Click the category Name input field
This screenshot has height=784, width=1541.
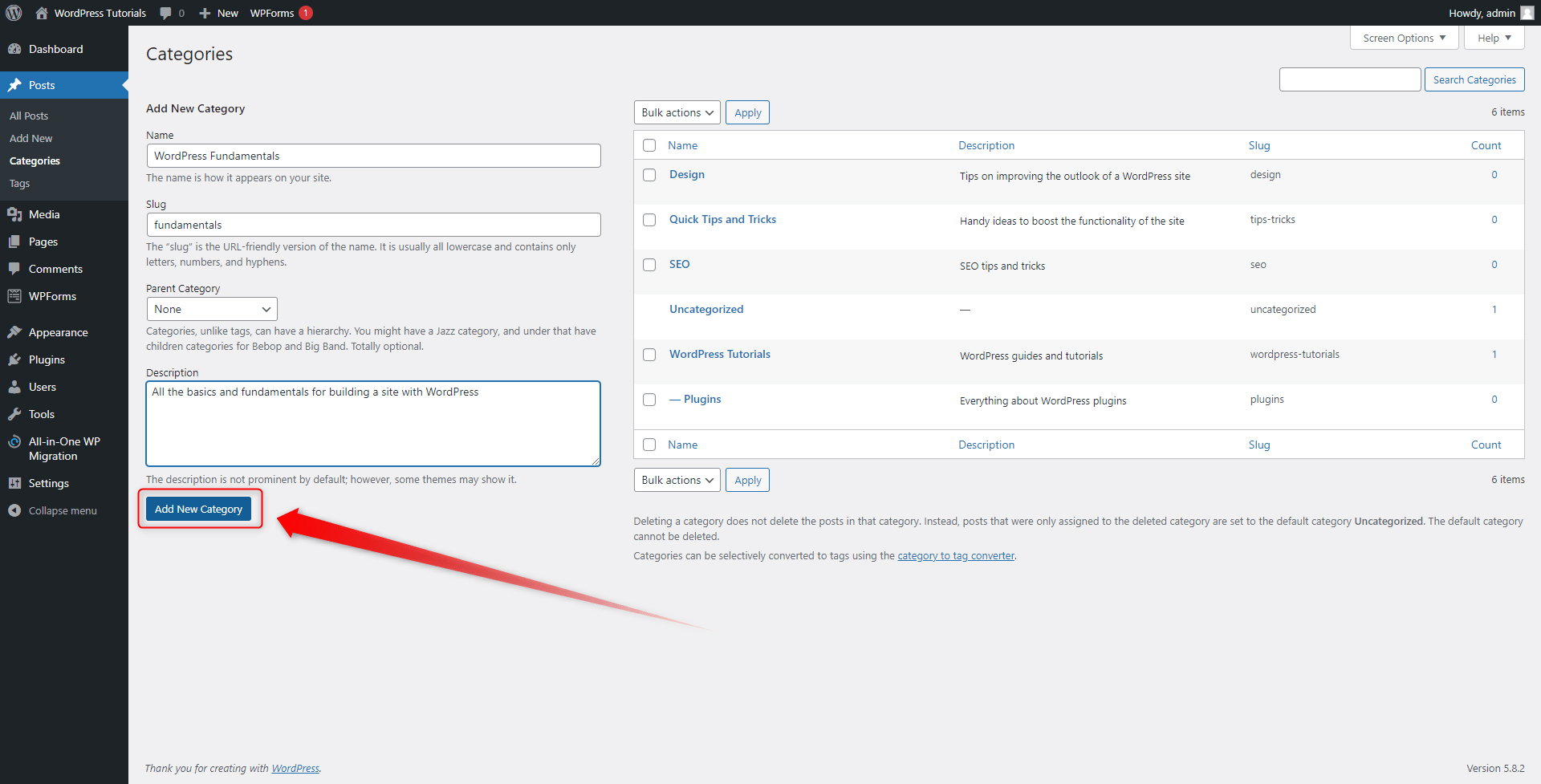point(373,156)
